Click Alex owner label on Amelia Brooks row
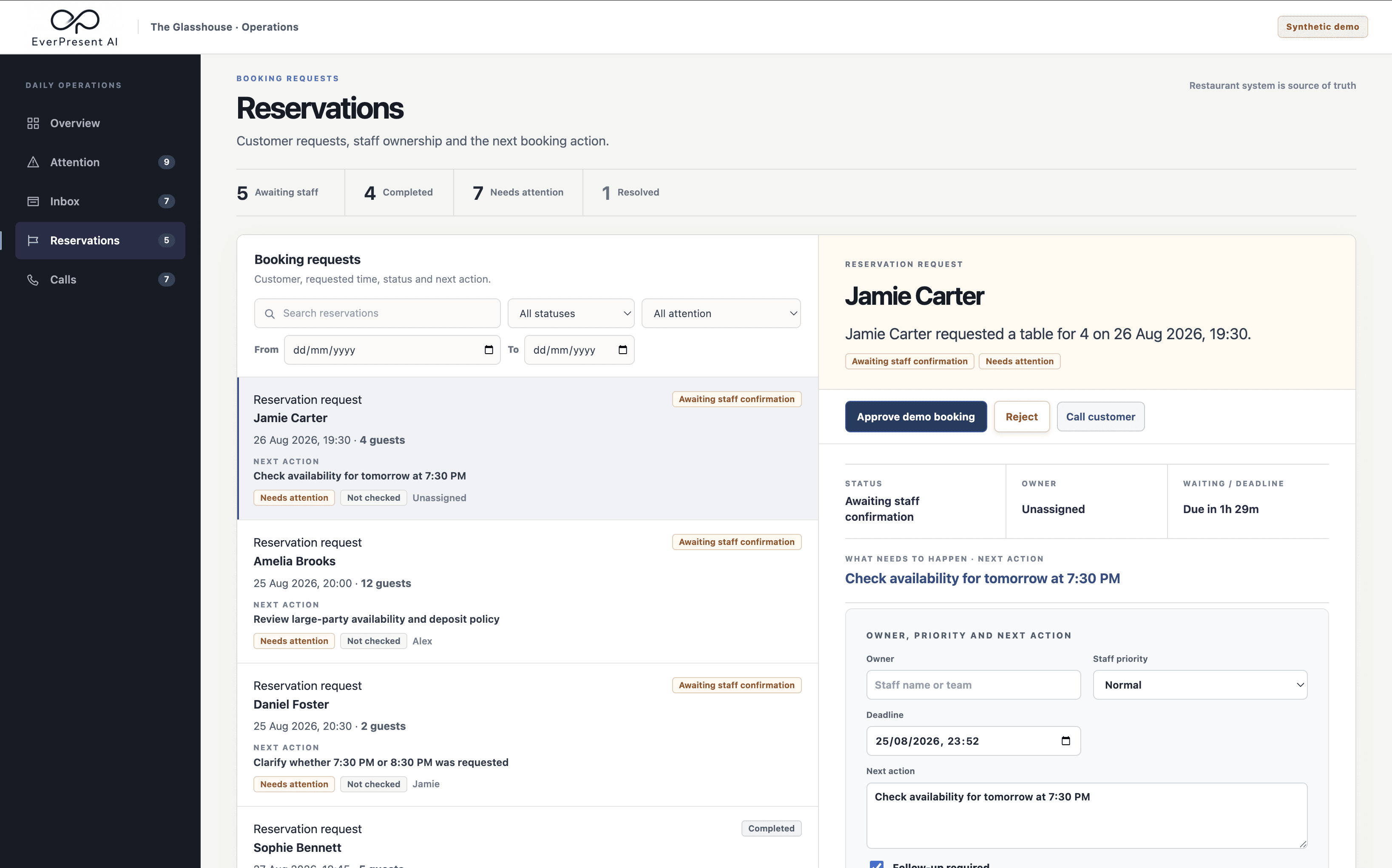 click(x=422, y=641)
